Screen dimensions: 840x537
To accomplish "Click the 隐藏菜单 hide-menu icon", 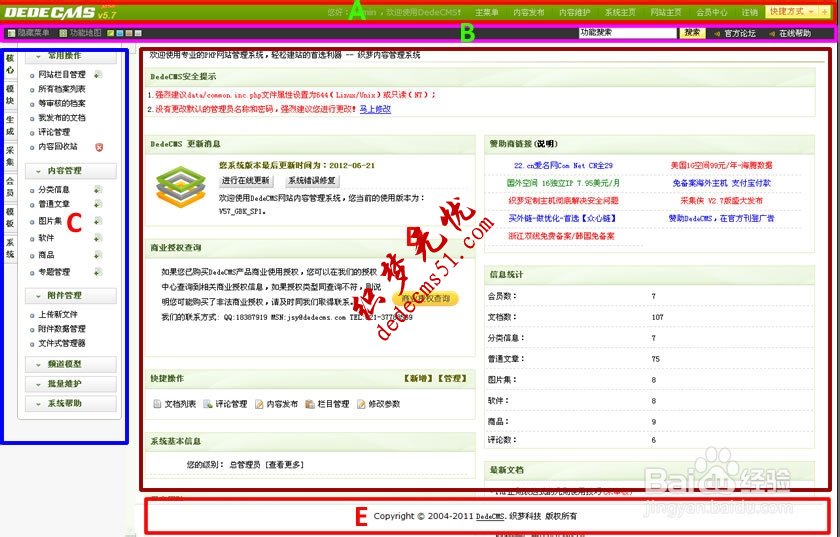I will coord(11,33).
